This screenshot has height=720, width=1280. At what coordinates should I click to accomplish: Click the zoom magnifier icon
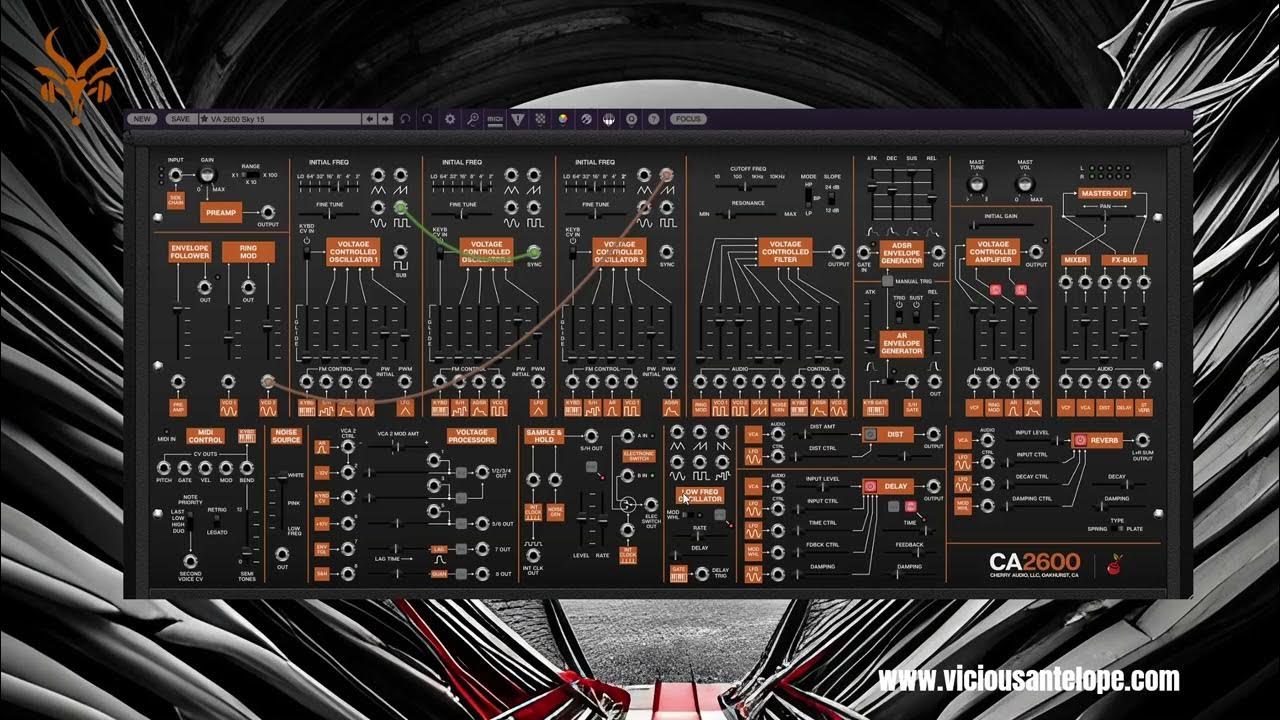click(x=473, y=119)
